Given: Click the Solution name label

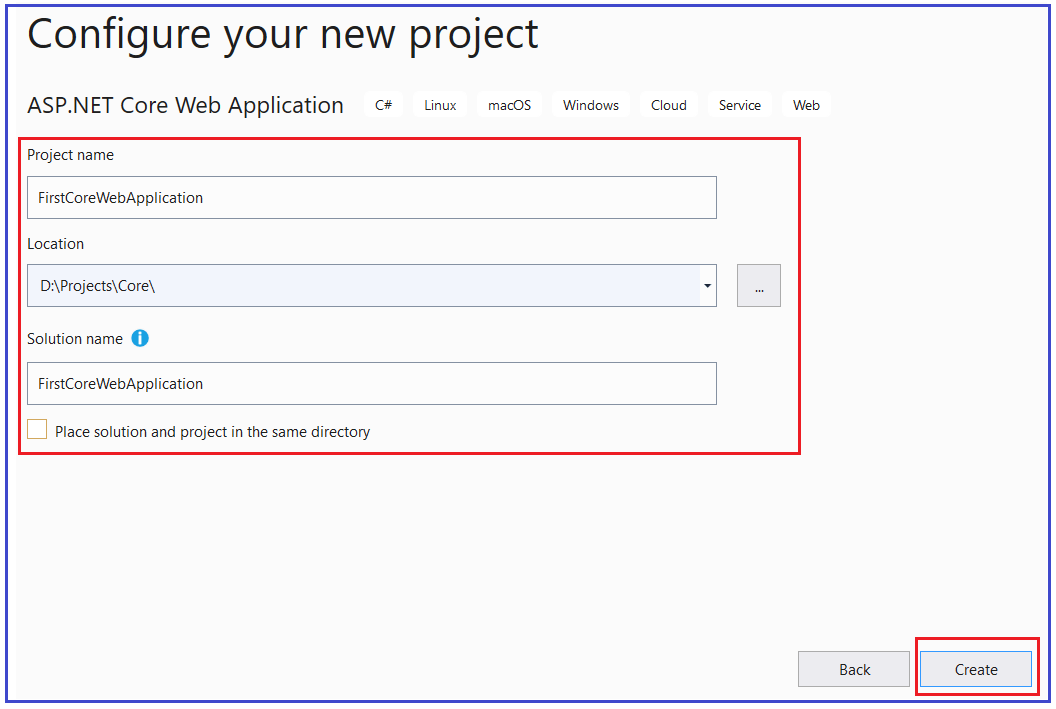Looking at the screenshot, I should tap(75, 339).
